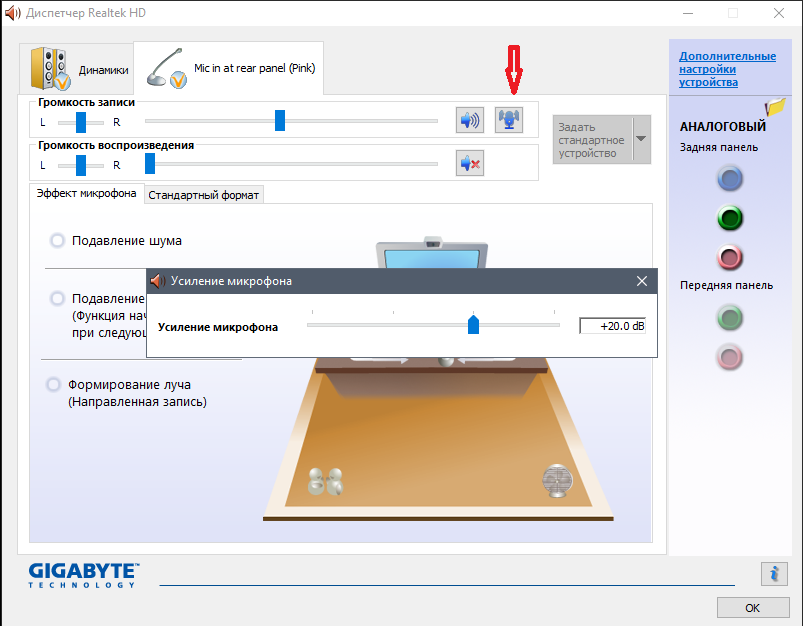Enable Формирование луча beam forming option
This screenshot has height=626, width=803.
[53, 385]
